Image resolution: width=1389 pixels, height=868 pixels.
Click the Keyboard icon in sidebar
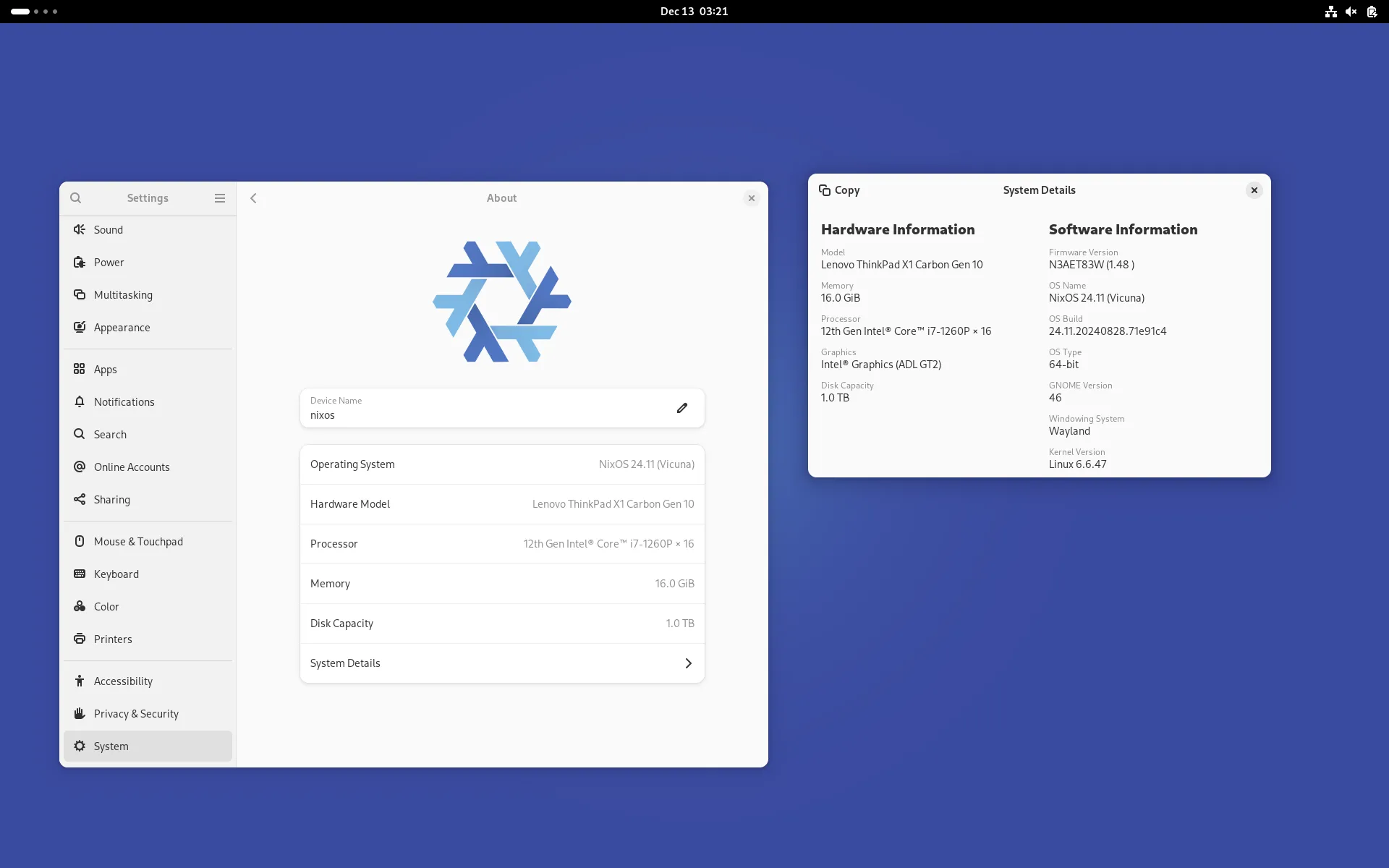point(80,574)
